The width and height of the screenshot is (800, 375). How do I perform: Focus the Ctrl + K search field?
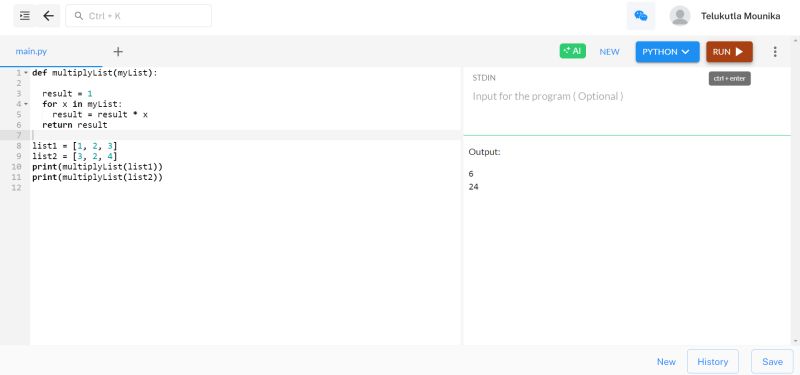(138, 16)
